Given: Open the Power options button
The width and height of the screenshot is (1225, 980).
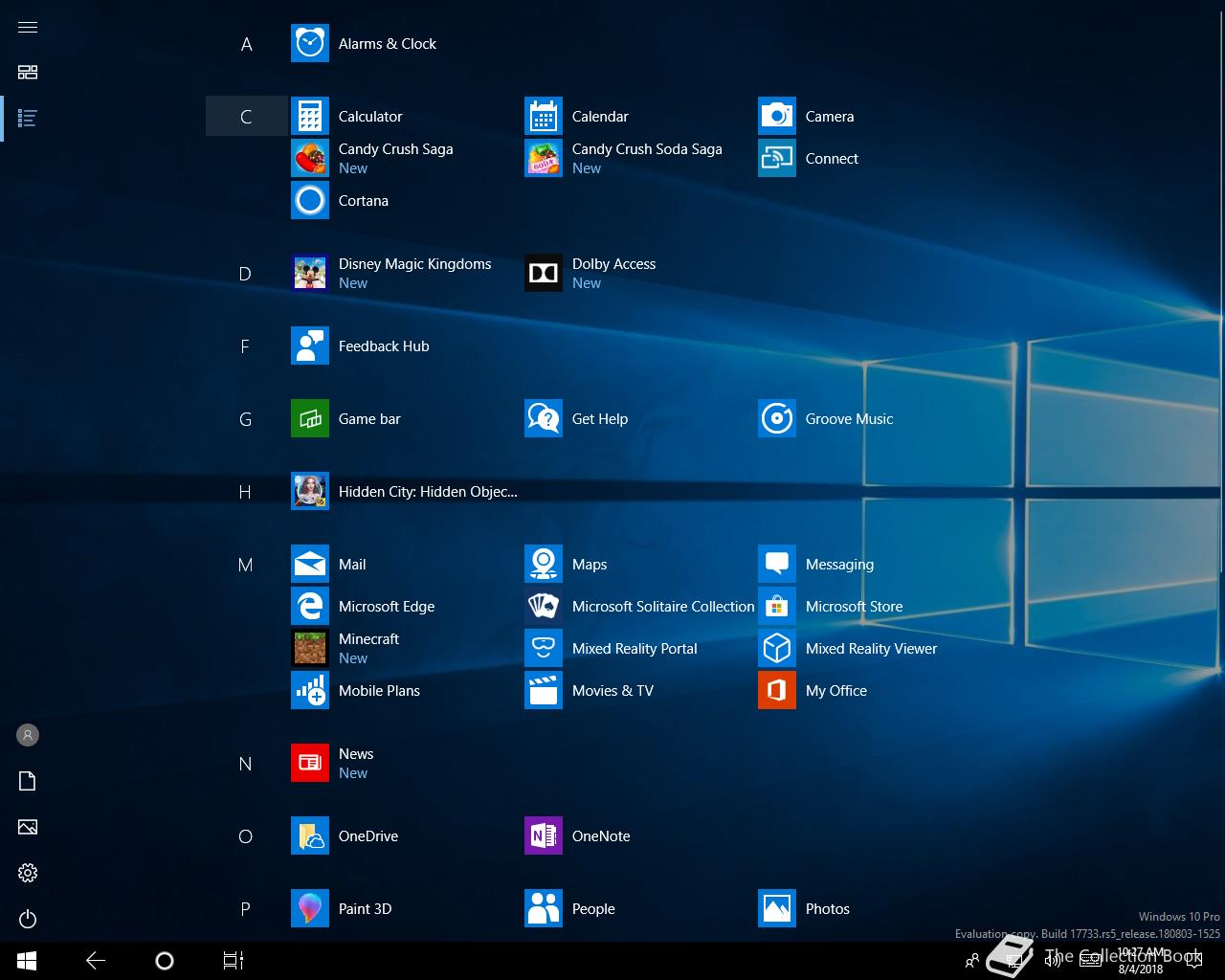Looking at the screenshot, I should coord(28,919).
